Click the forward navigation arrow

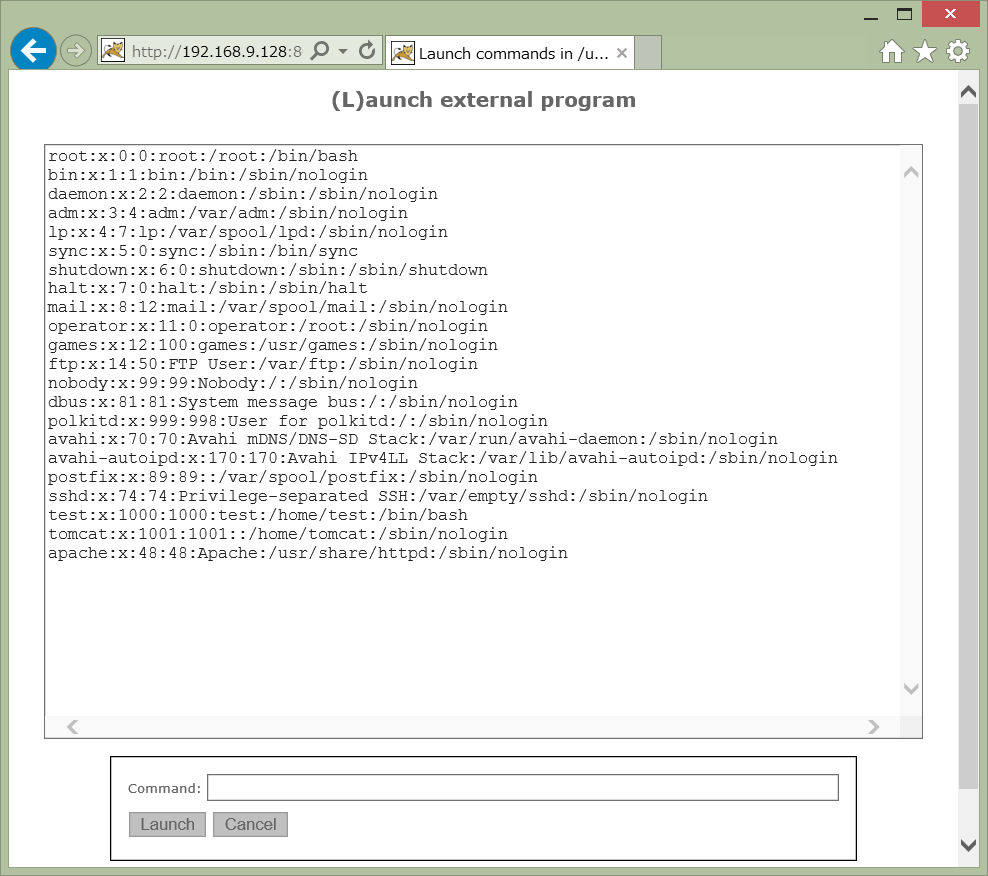(x=76, y=50)
